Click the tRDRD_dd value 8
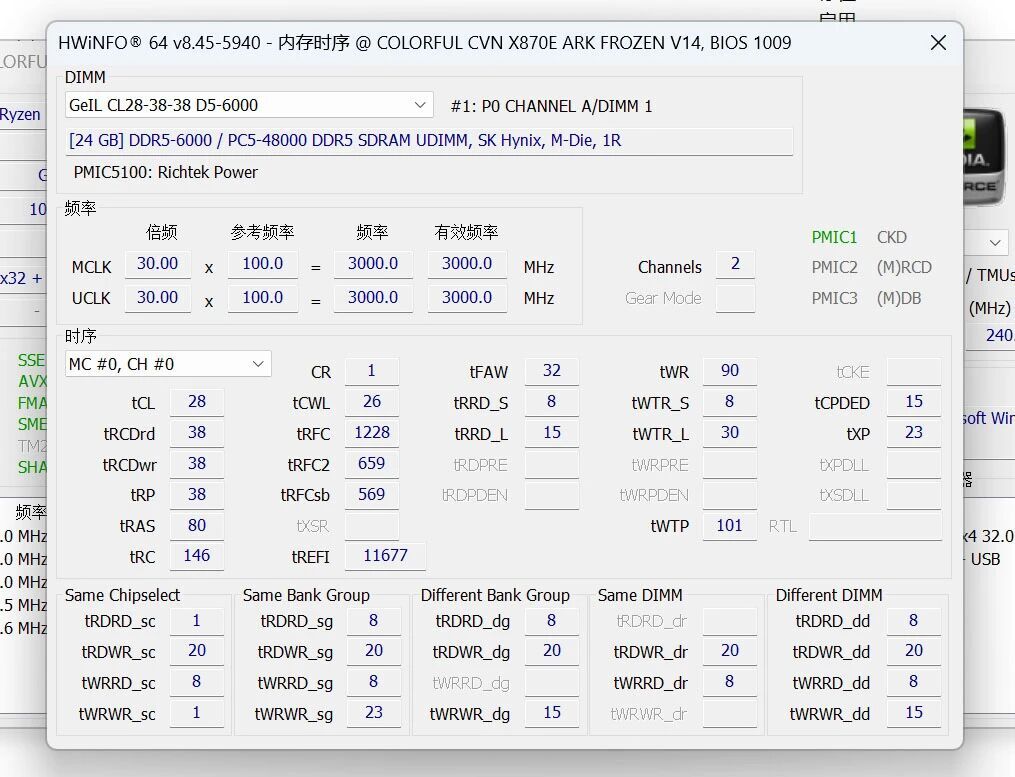 pos(914,622)
